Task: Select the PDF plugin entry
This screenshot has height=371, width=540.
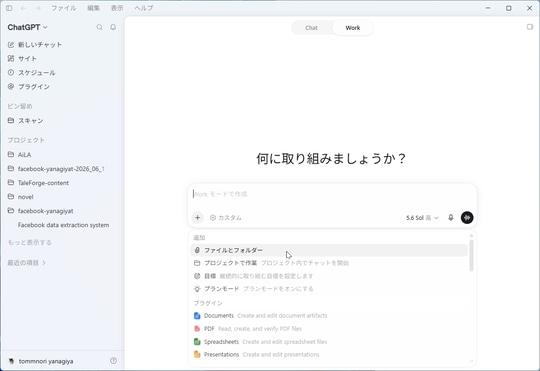Action: point(329,329)
